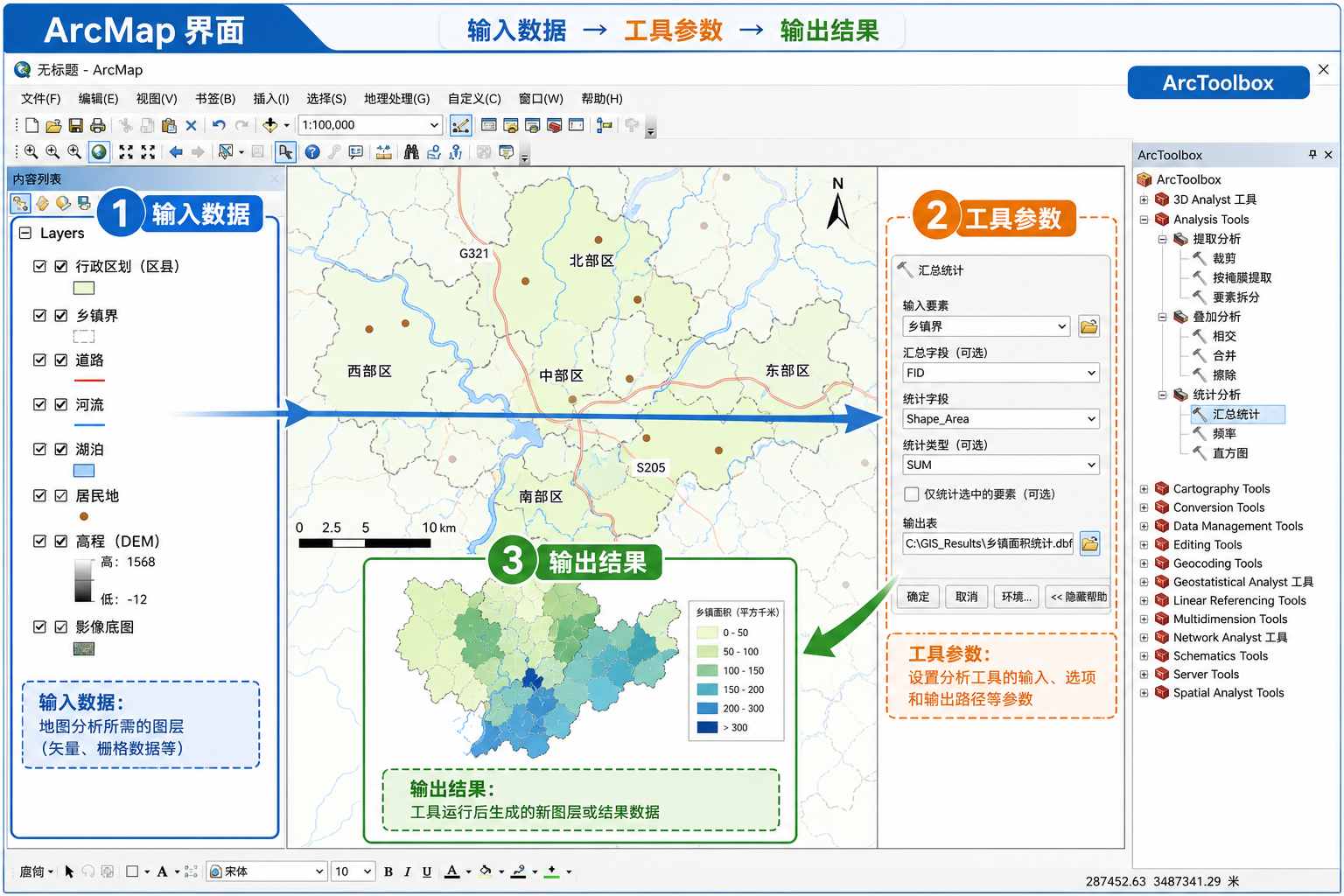Toggle the checkbox immediately beside the 影像底图 label
Viewport: 1344px width, 896px height.
(x=61, y=626)
